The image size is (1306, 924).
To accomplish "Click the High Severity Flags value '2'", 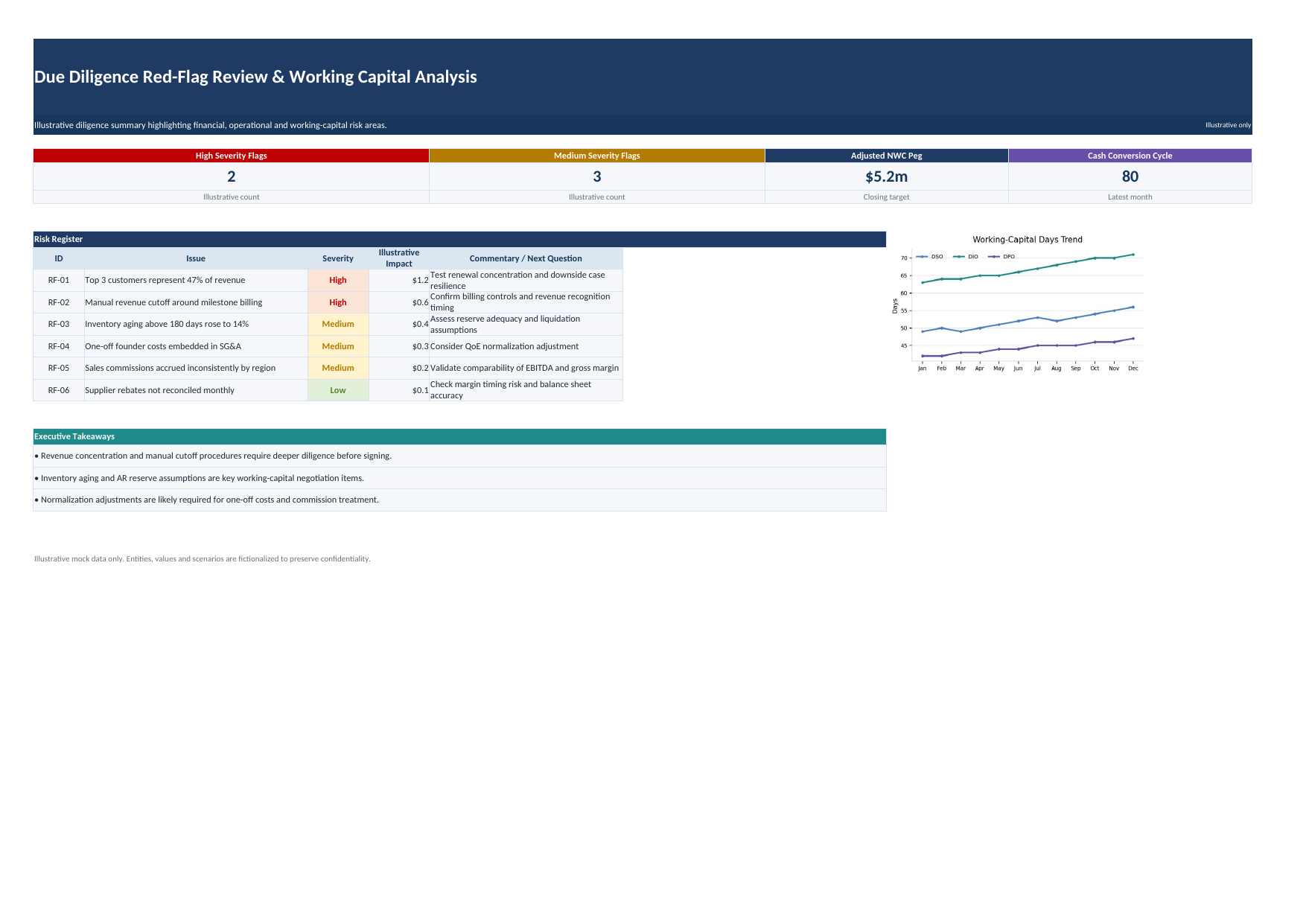I will (231, 176).
